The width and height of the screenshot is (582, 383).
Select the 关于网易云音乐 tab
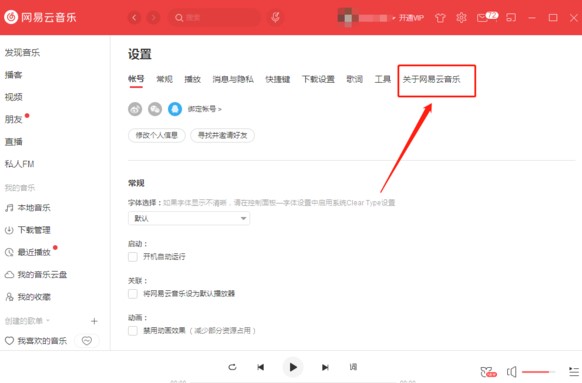point(431,79)
